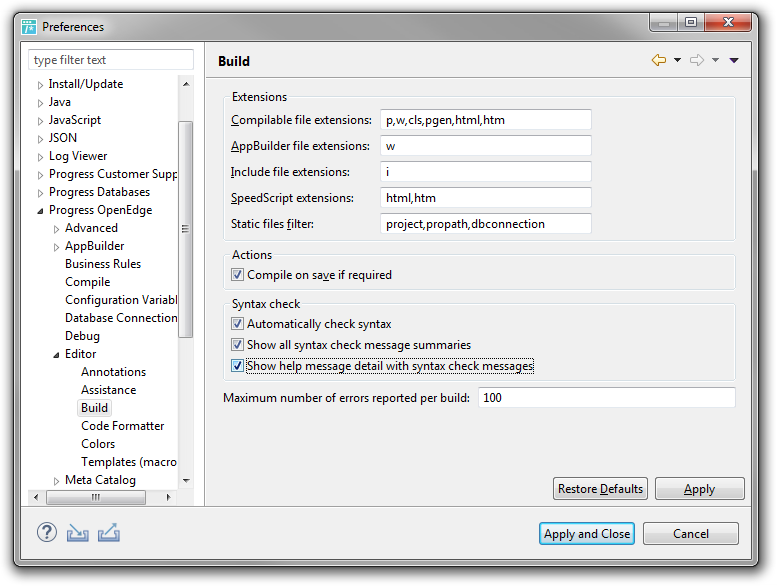The width and height of the screenshot is (777, 586).
Task: Expand the Java tree node
Action: point(40,103)
